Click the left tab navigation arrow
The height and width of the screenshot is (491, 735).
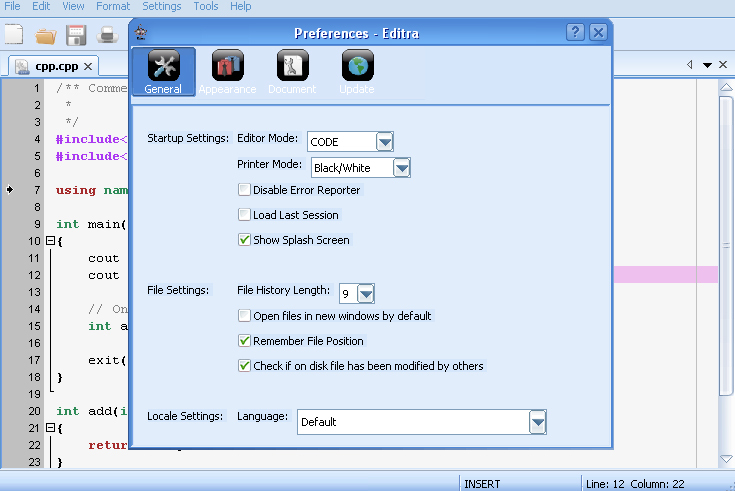(690, 65)
